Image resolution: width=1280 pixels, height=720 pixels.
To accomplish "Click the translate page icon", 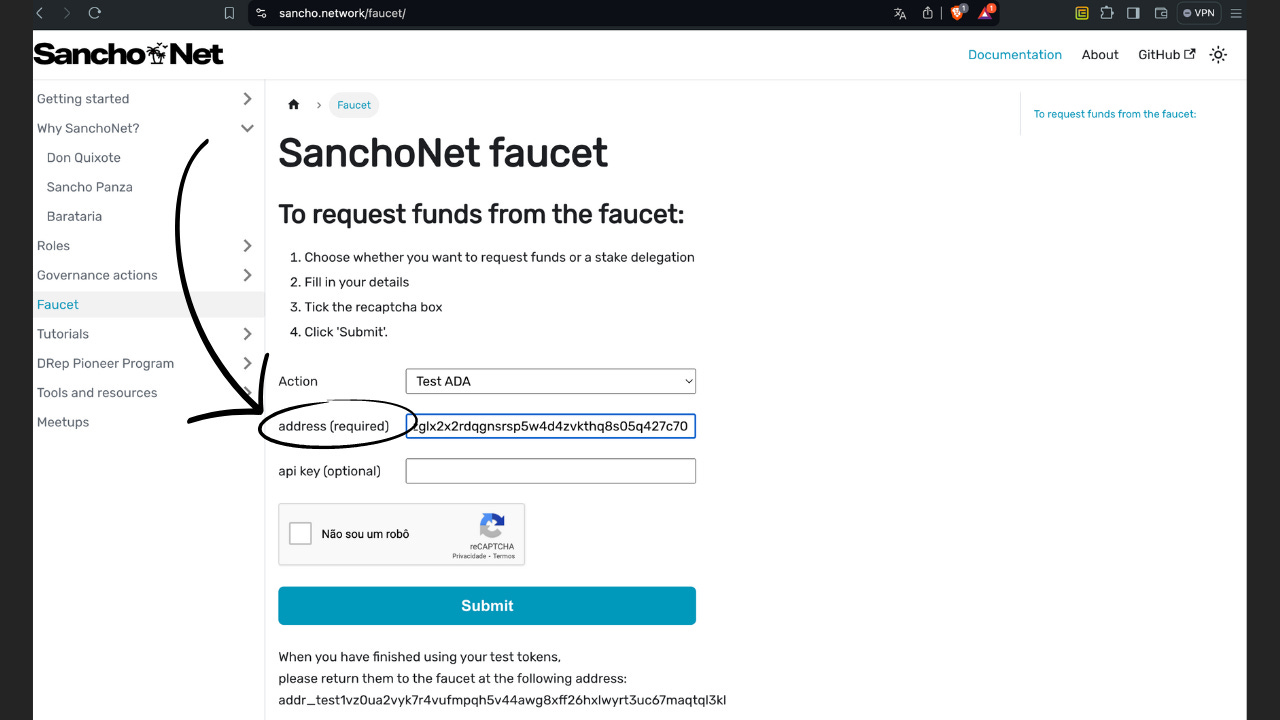I will tap(900, 13).
